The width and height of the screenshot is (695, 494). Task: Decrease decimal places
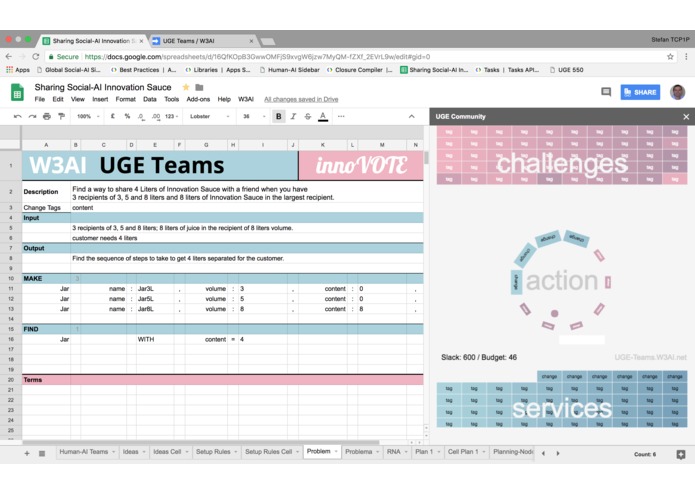point(141,117)
